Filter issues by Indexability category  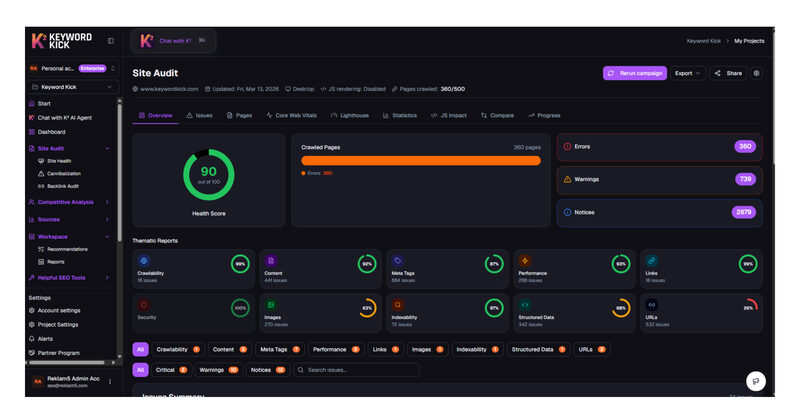[x=477, y=350]
